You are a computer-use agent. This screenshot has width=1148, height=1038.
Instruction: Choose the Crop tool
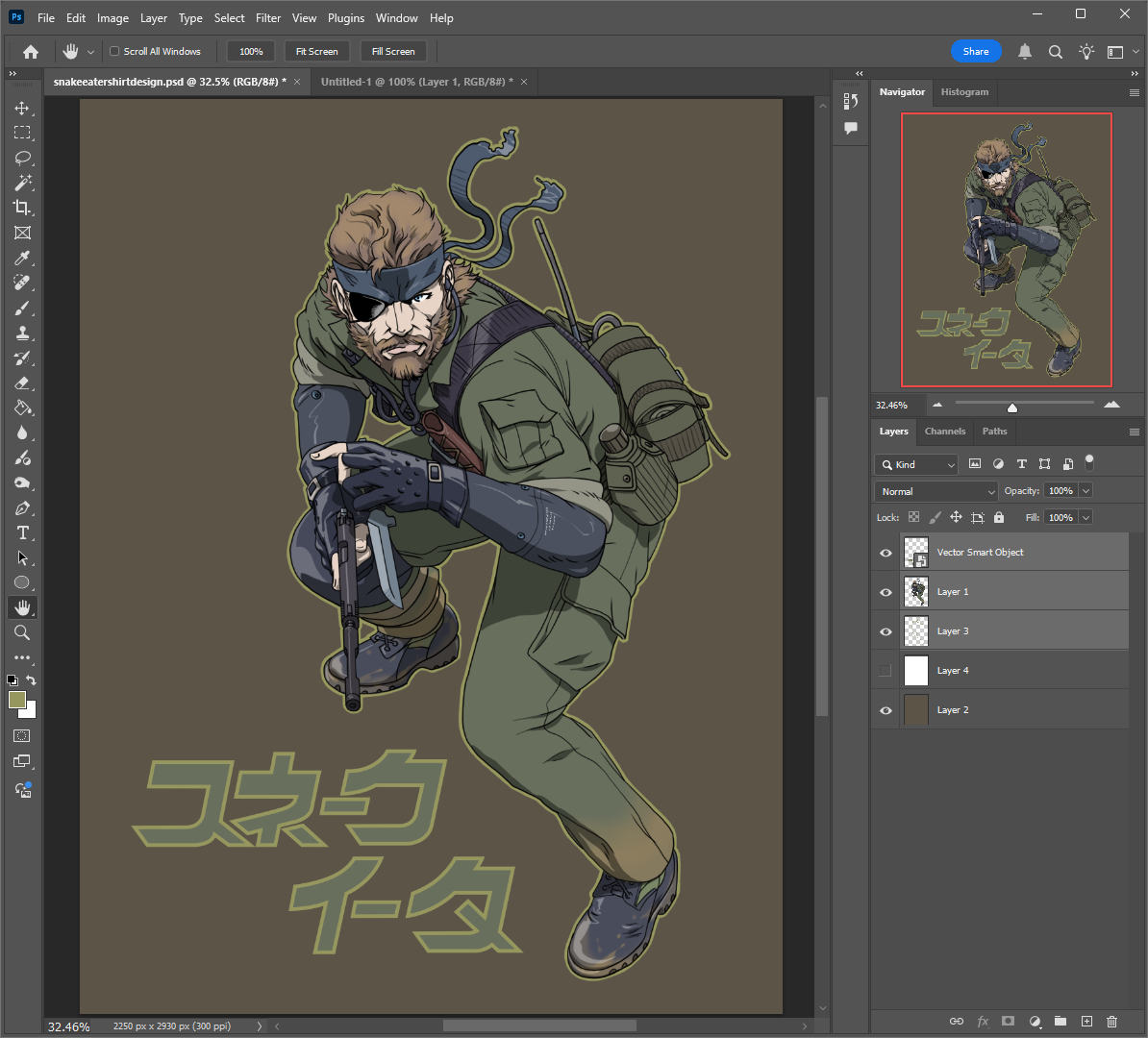pos(22,208)
